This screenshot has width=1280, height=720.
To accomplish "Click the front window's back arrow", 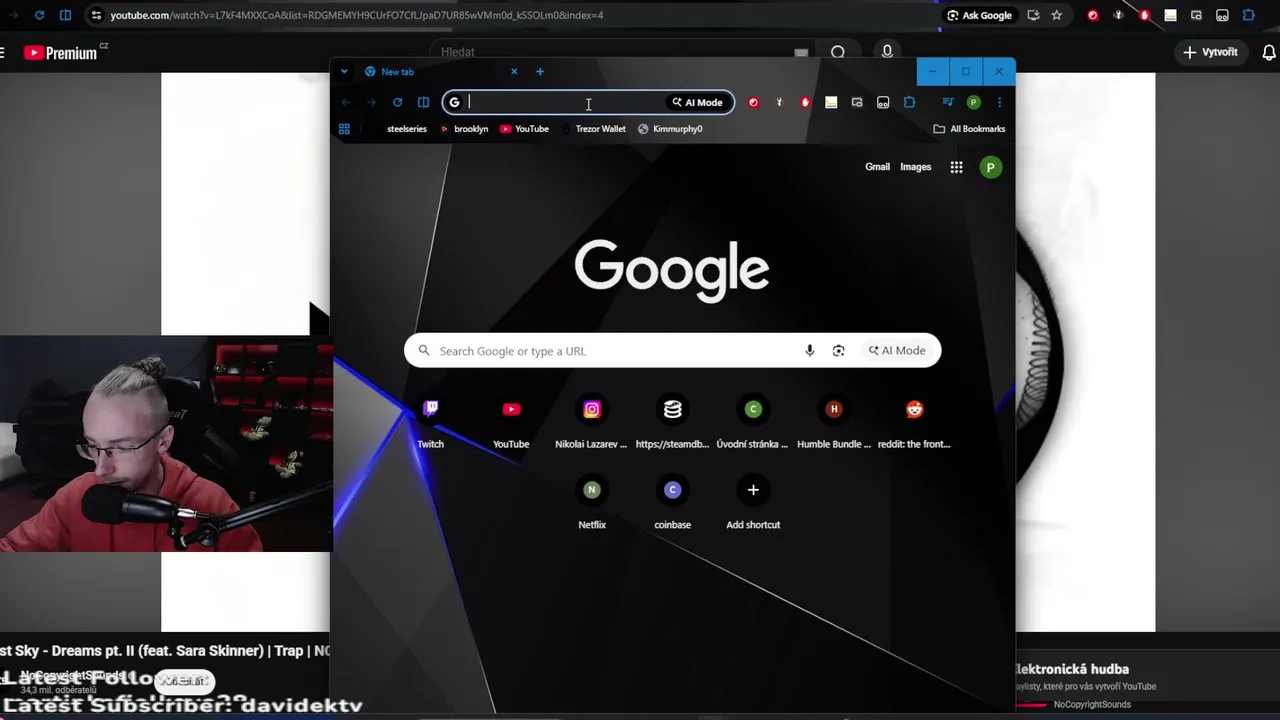I will (x=345, y=102).
